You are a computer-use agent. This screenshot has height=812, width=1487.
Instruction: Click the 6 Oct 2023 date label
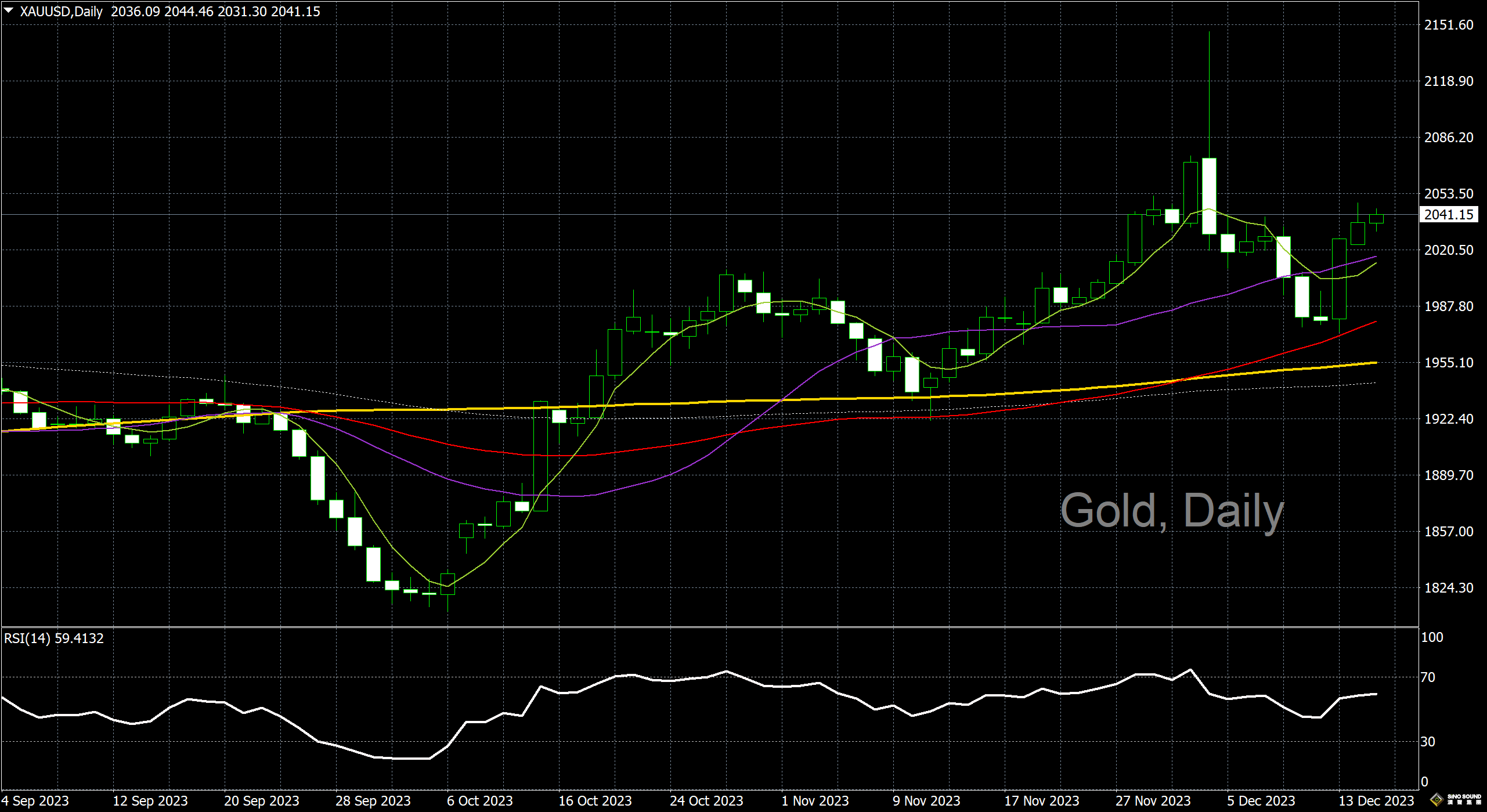pyautogui.click(x=480, y=801)
